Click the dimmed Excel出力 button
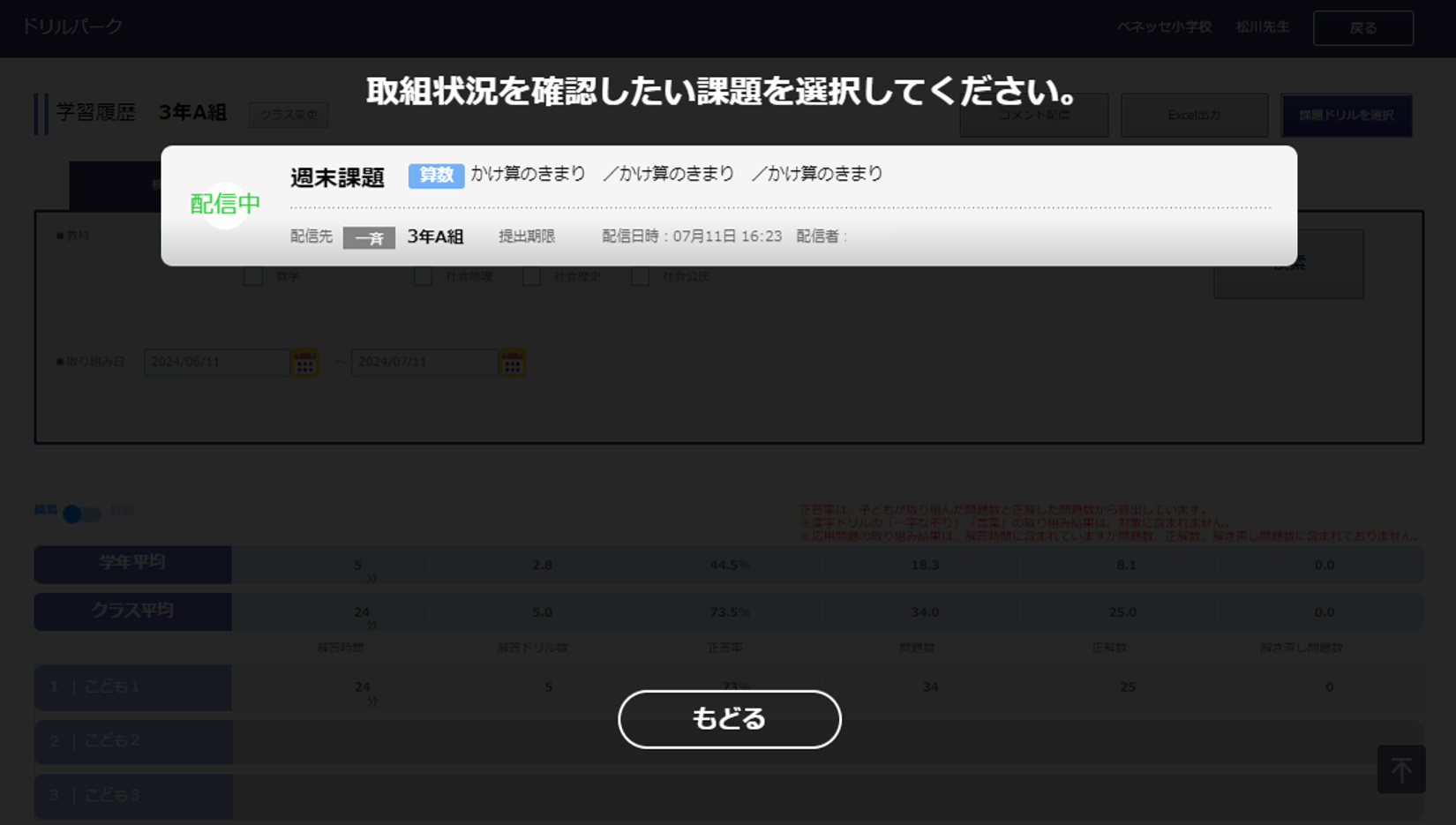This screenshot has height=825, width=1456. [x=1194, y=116]
